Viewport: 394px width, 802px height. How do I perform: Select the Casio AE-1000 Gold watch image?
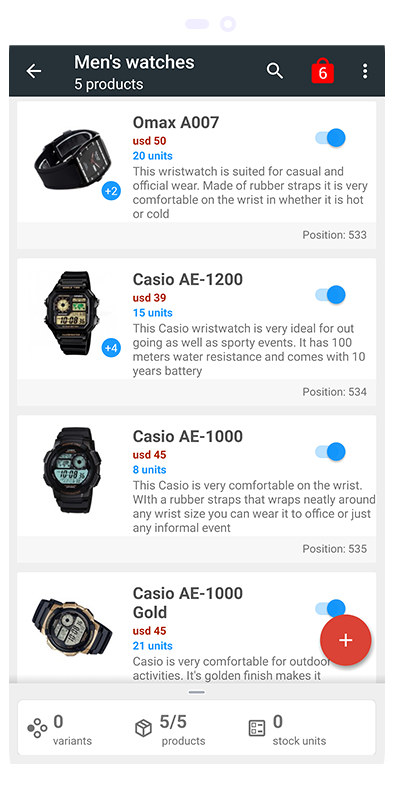click(x=72, y=627)
